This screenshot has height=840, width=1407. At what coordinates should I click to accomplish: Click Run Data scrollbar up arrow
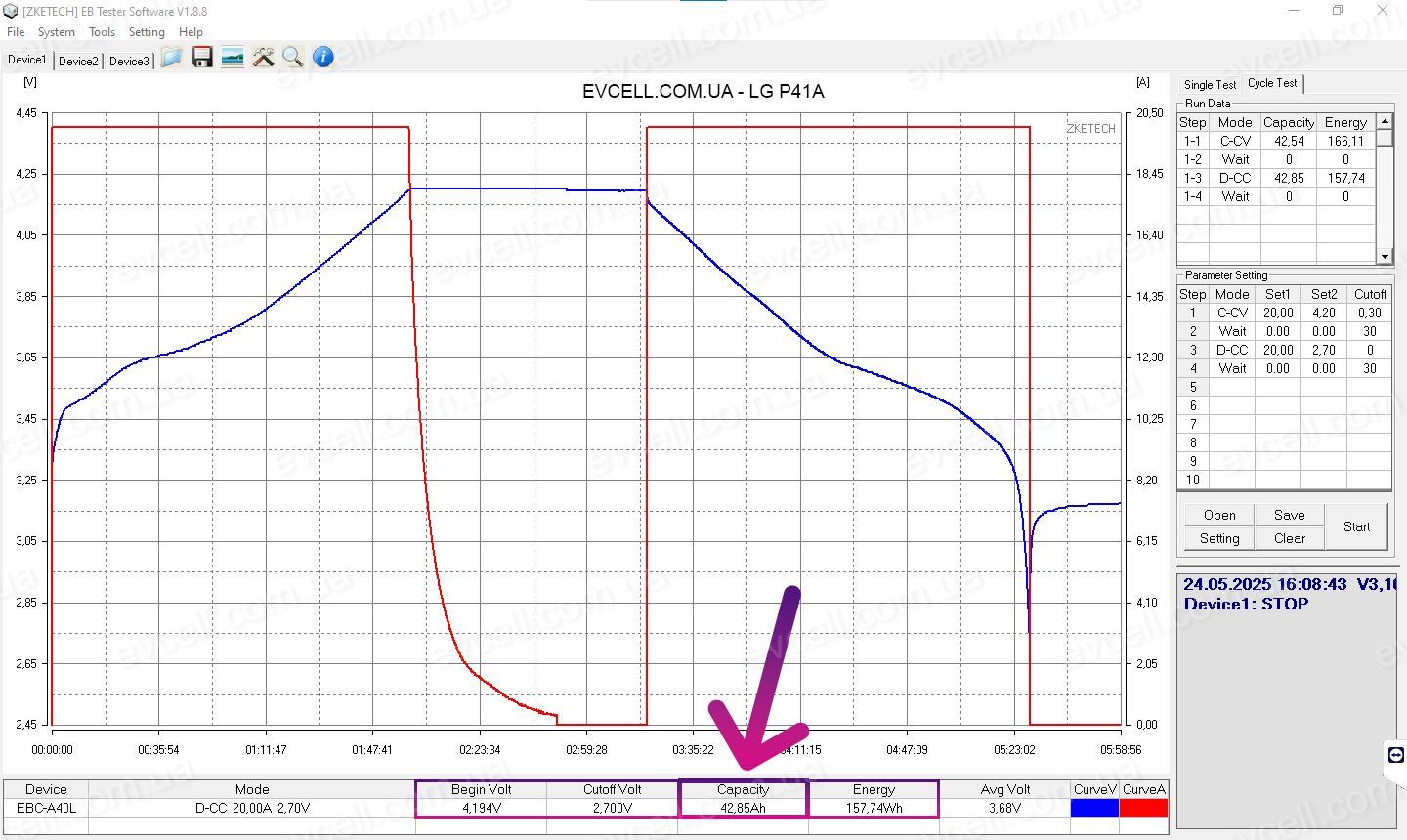pos(1385,121)
